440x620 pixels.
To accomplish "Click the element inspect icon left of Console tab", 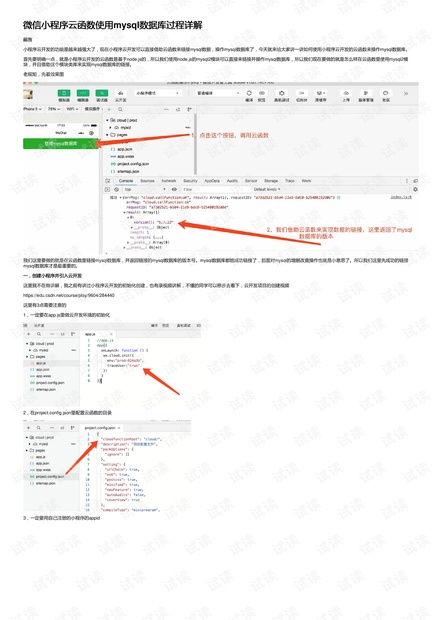I will (108, 181).
